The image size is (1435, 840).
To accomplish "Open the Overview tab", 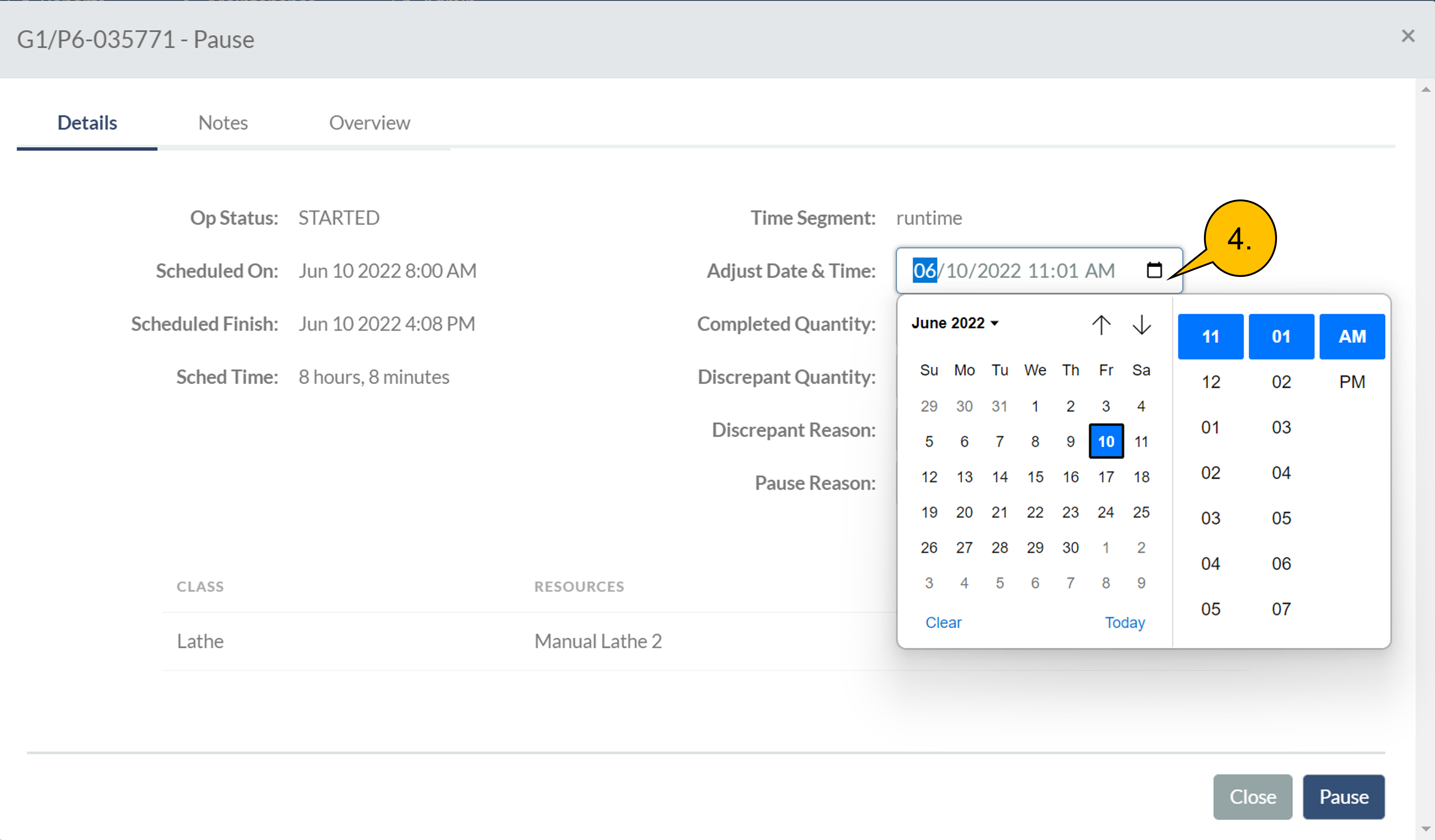I will tap(369, 123).
